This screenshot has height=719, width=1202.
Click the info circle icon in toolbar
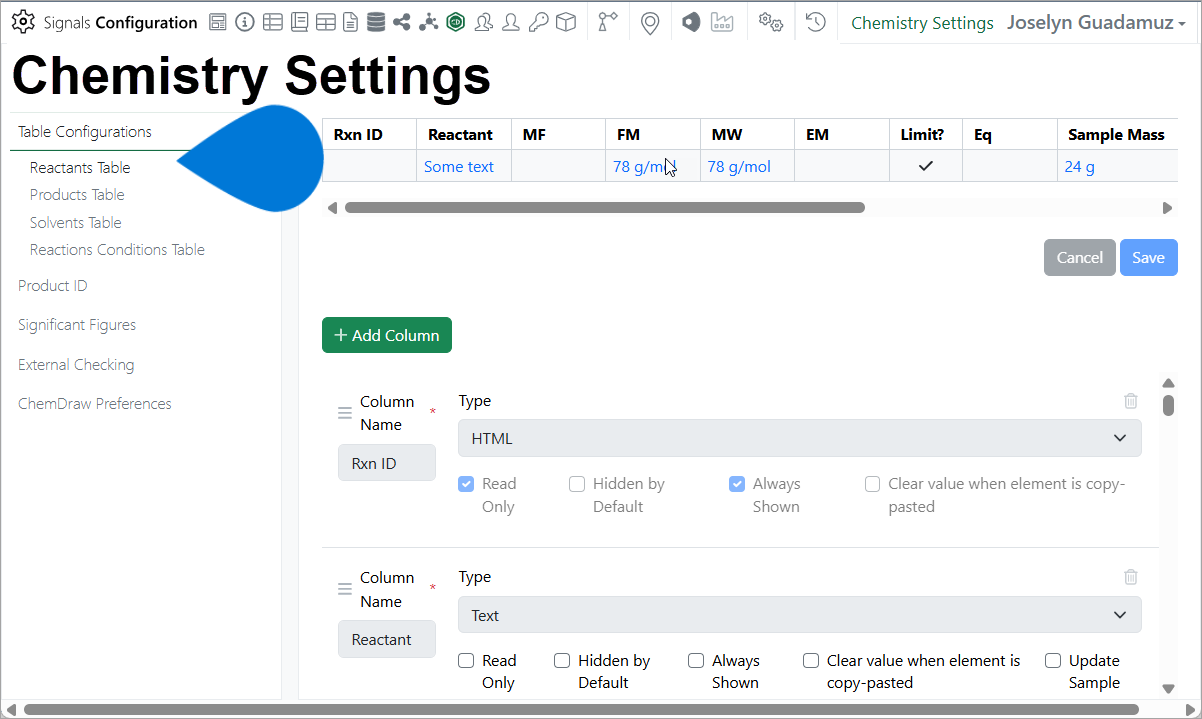pyautogui.click(x=245, y=22)
